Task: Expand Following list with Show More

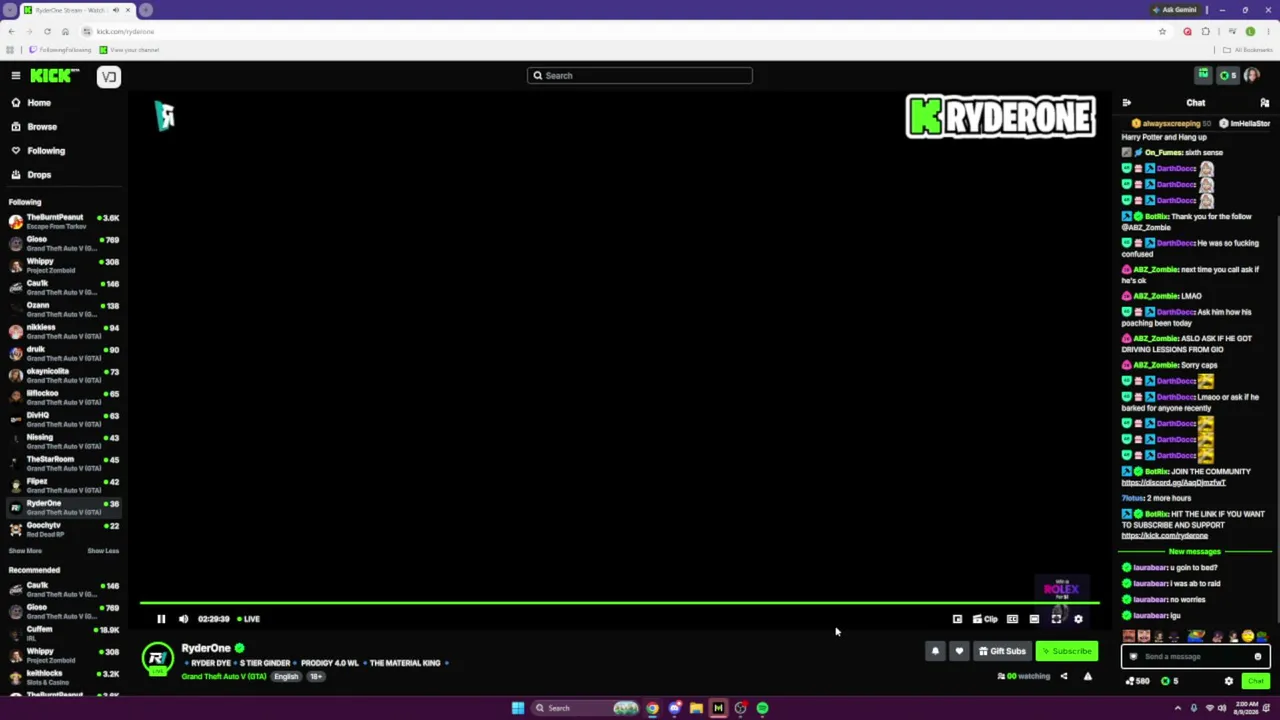Action: (x=25, y=551)
